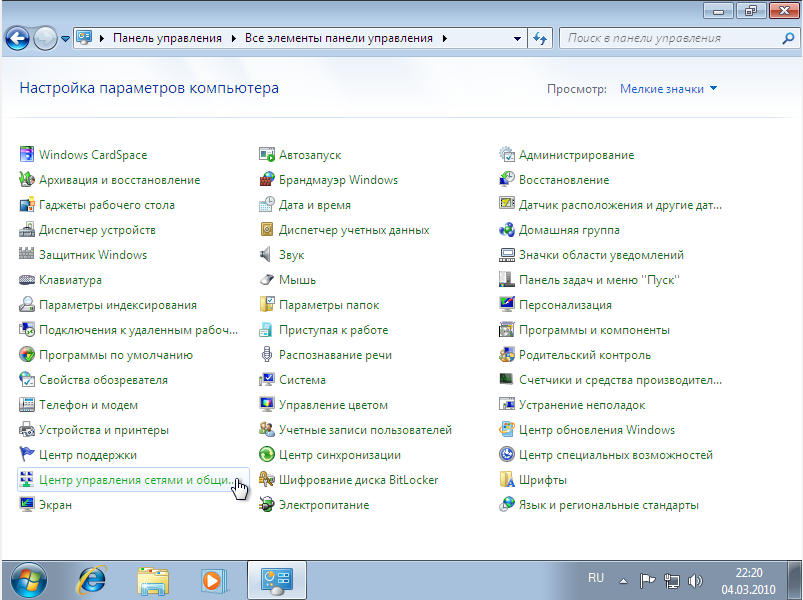Open the Windows Start menu

(x=29, y=580)
